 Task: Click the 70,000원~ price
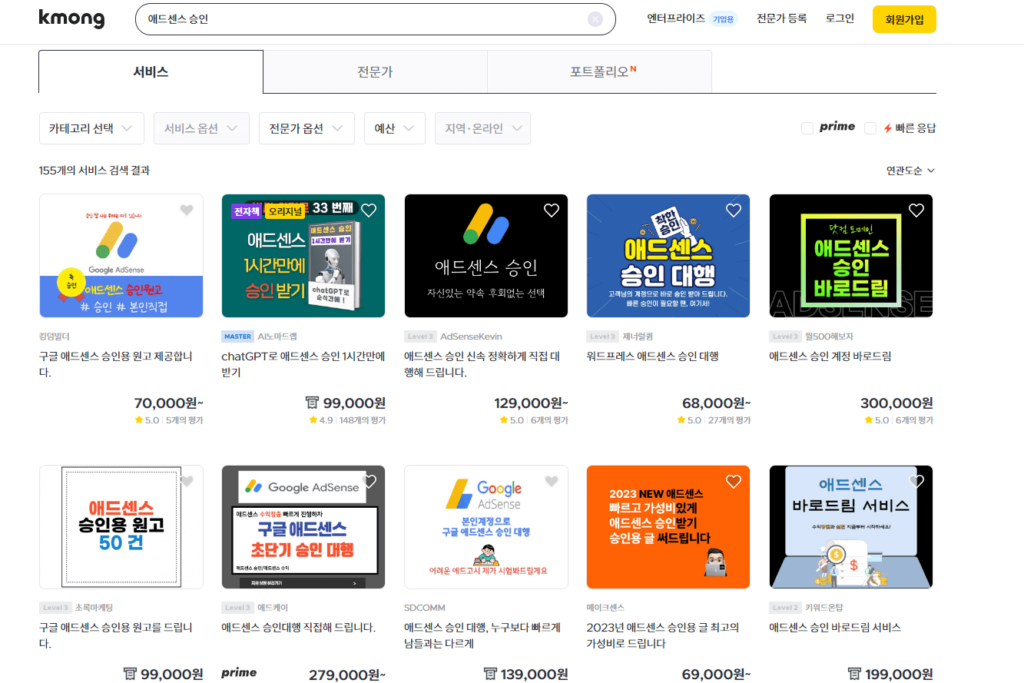[168, 403]
